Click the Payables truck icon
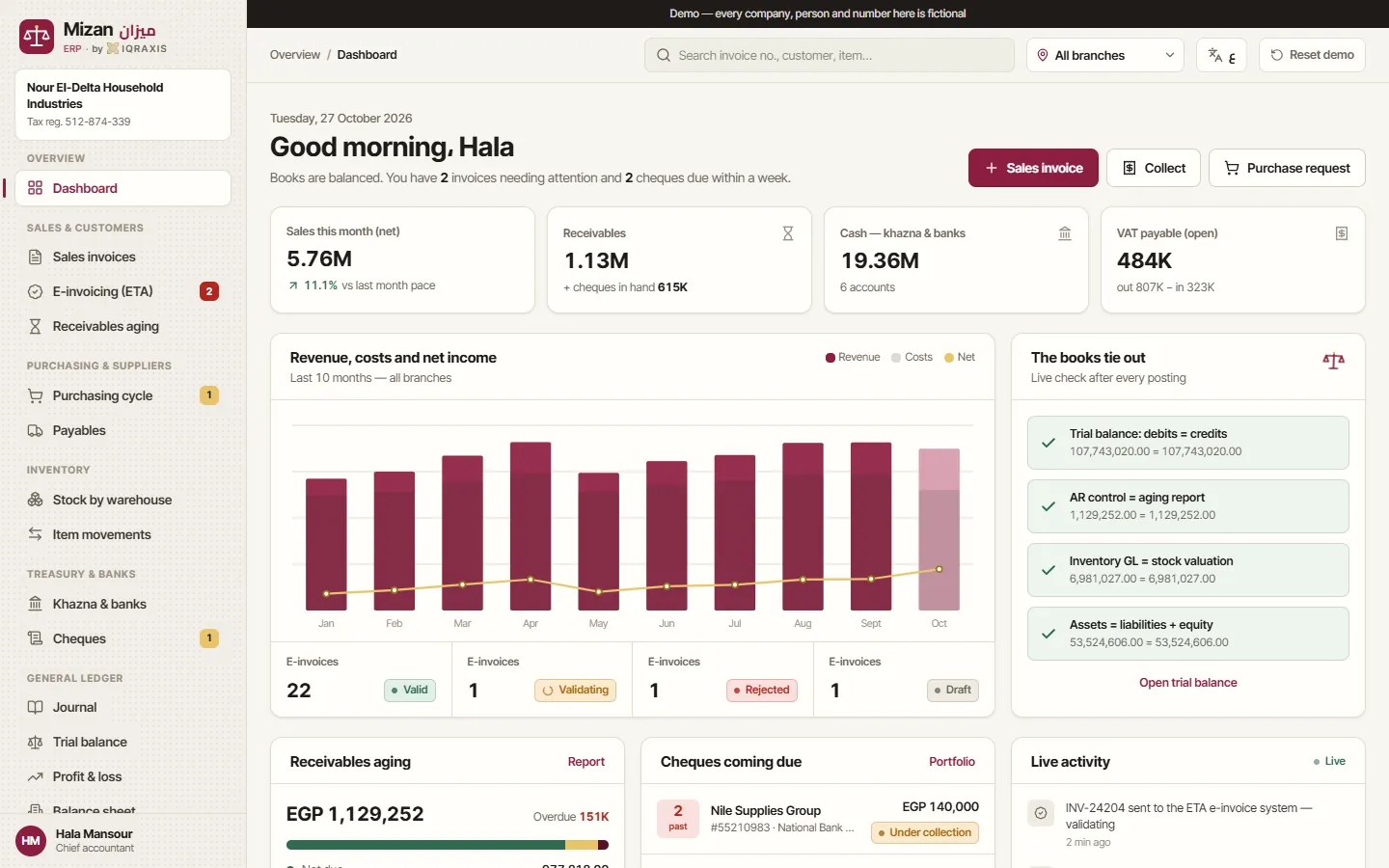 (36, 430)
